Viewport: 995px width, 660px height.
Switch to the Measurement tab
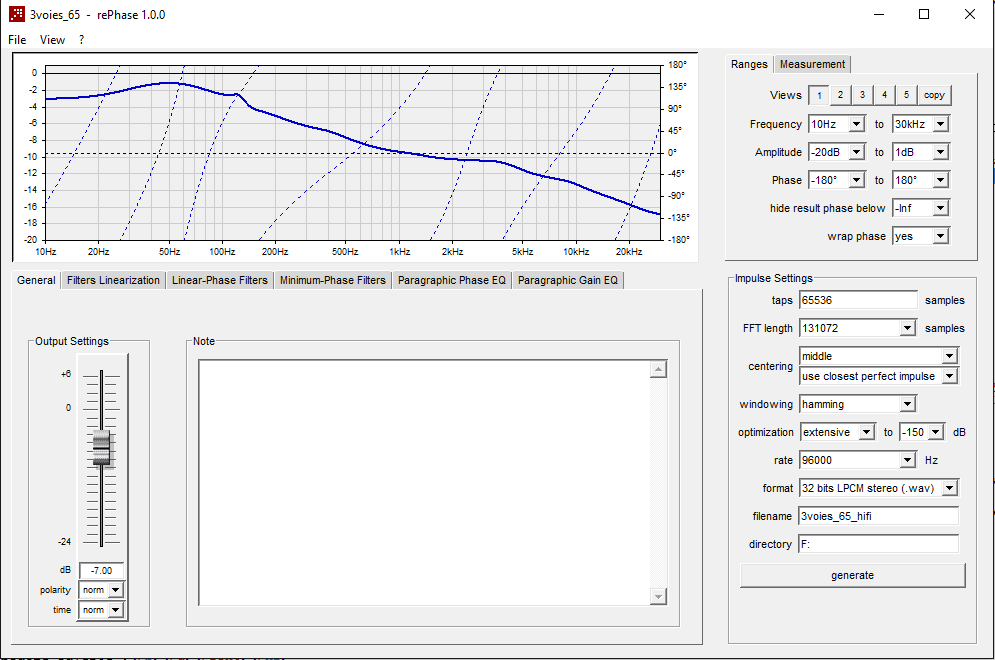pos(812,64)
